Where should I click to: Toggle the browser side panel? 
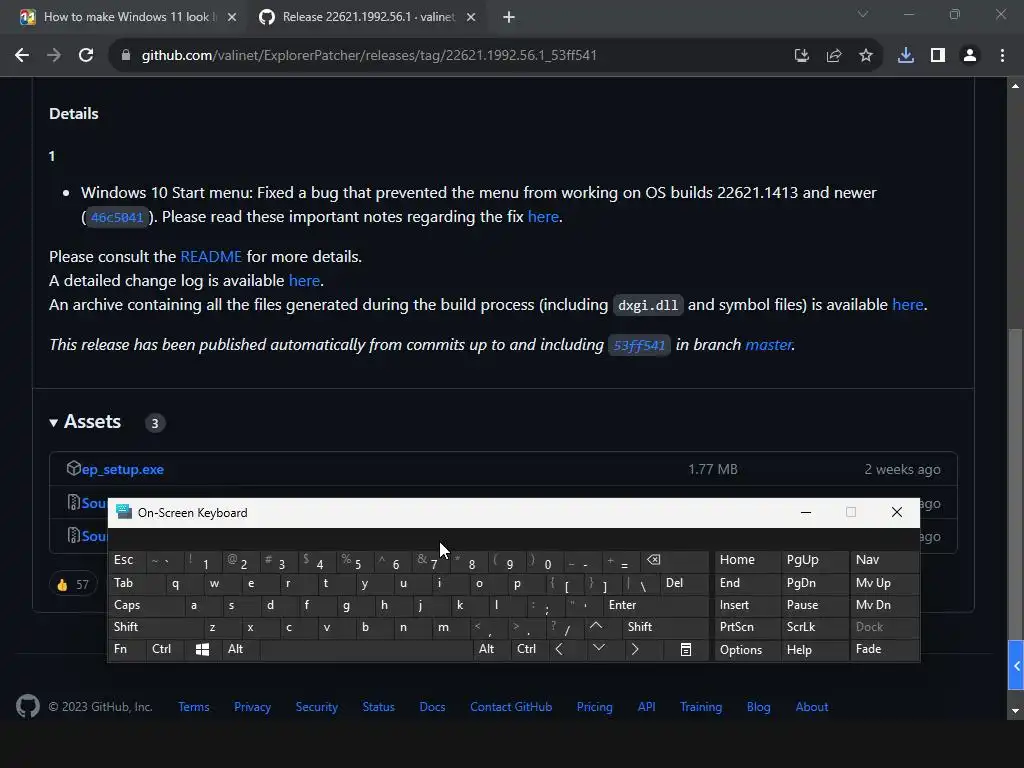pos(938,56)
